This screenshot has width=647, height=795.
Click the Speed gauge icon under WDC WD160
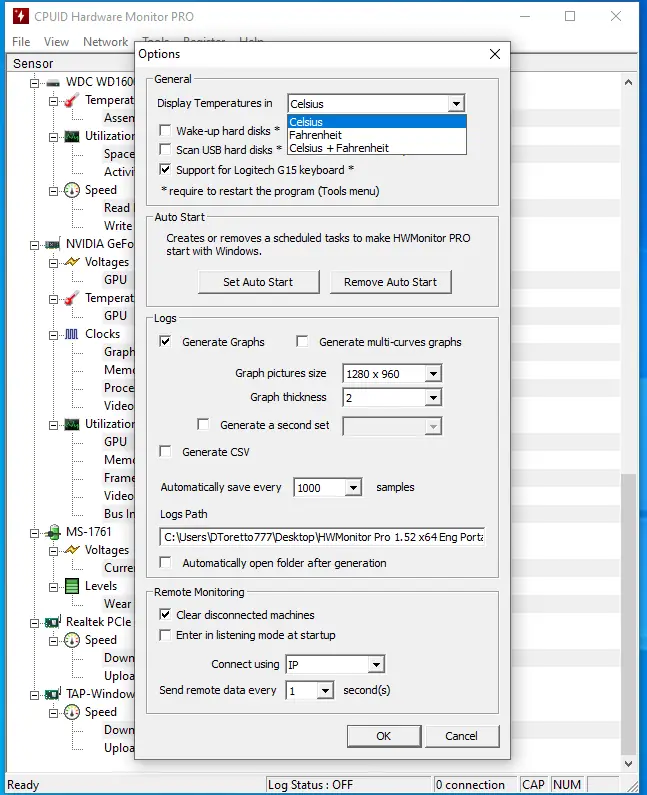tap(72, 190)
